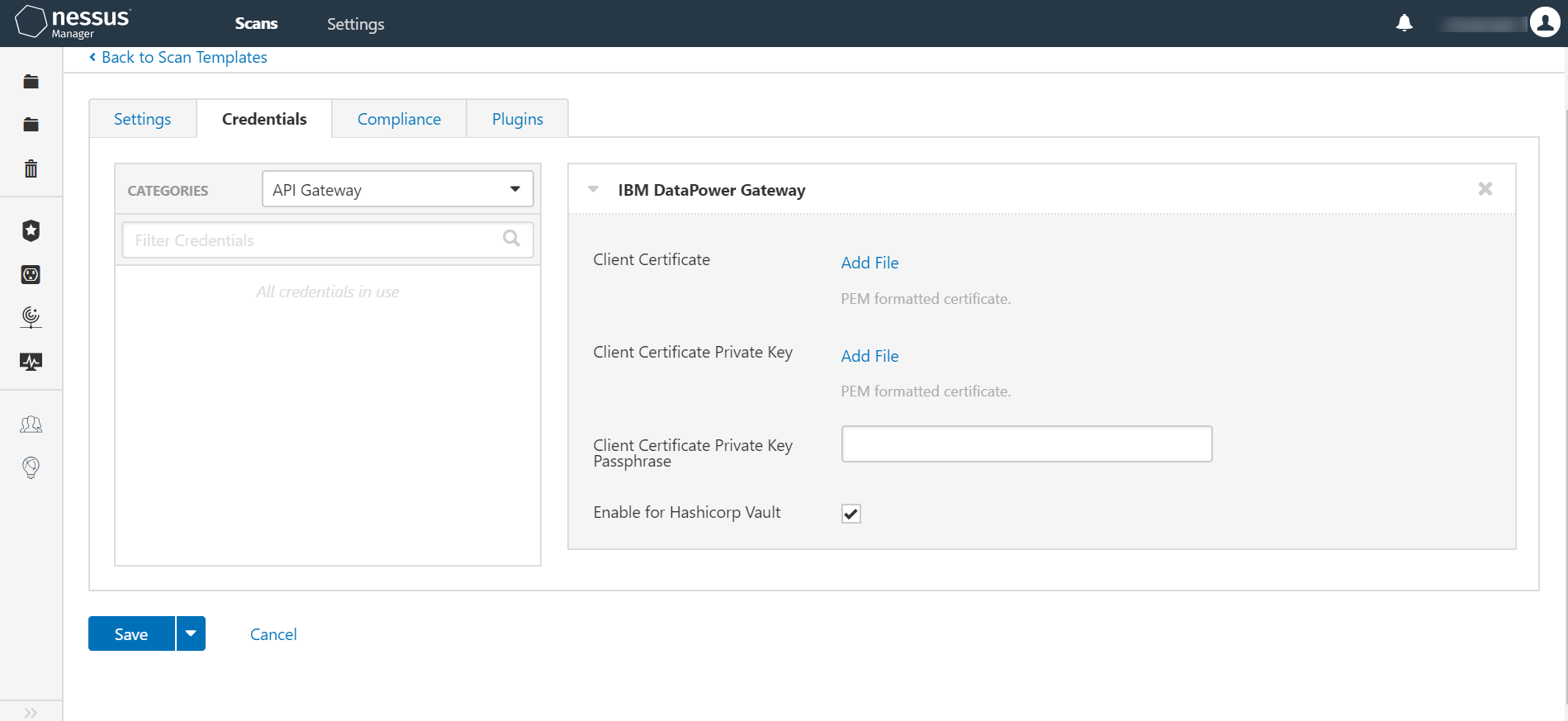This screenshot has width=1568, height=721.
Task: Open the Save button dropdown arrow
Action: [x=191, y=633]
